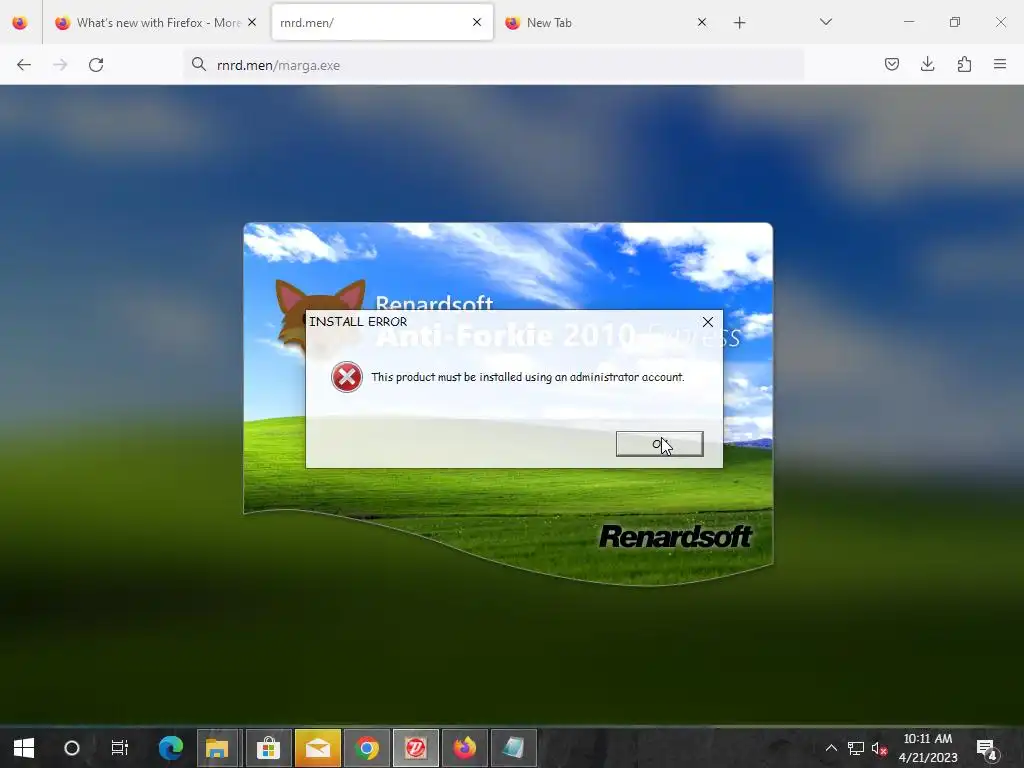Image resolution: width=1024 pixels, height=768 pixels.
Task: Click the red app icon on taskbar
Action: coord(415,748)
